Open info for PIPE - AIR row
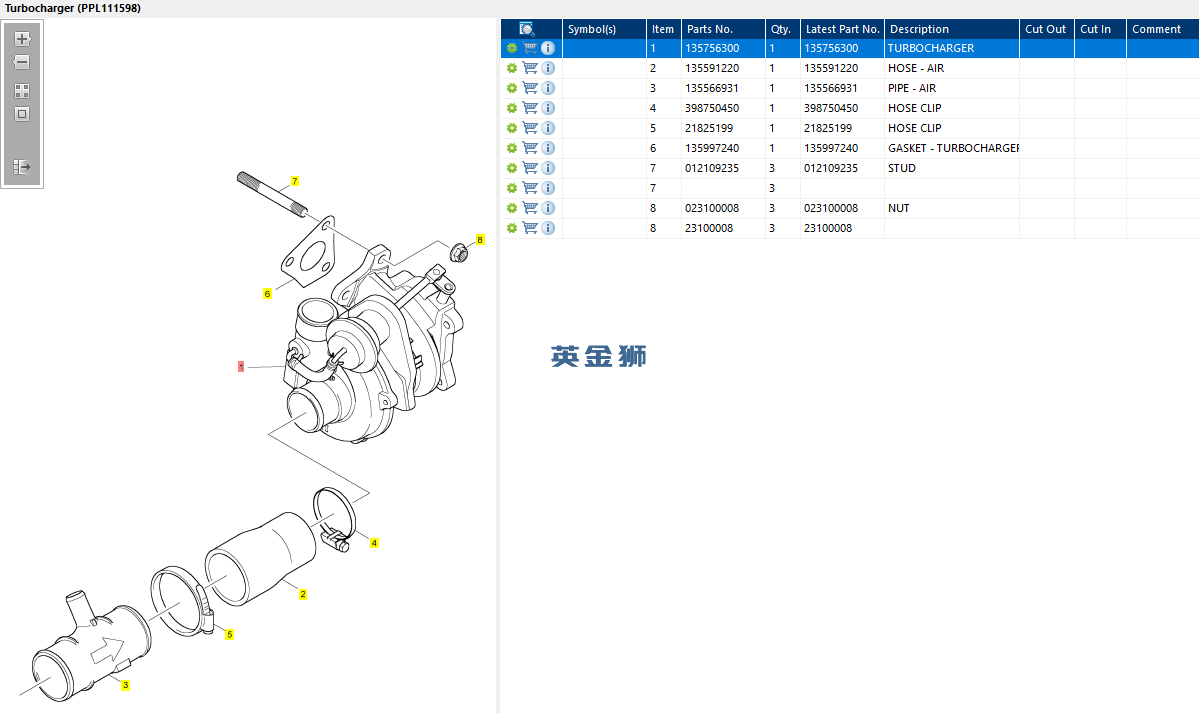1199x713 pixels. tap(548, 88)
